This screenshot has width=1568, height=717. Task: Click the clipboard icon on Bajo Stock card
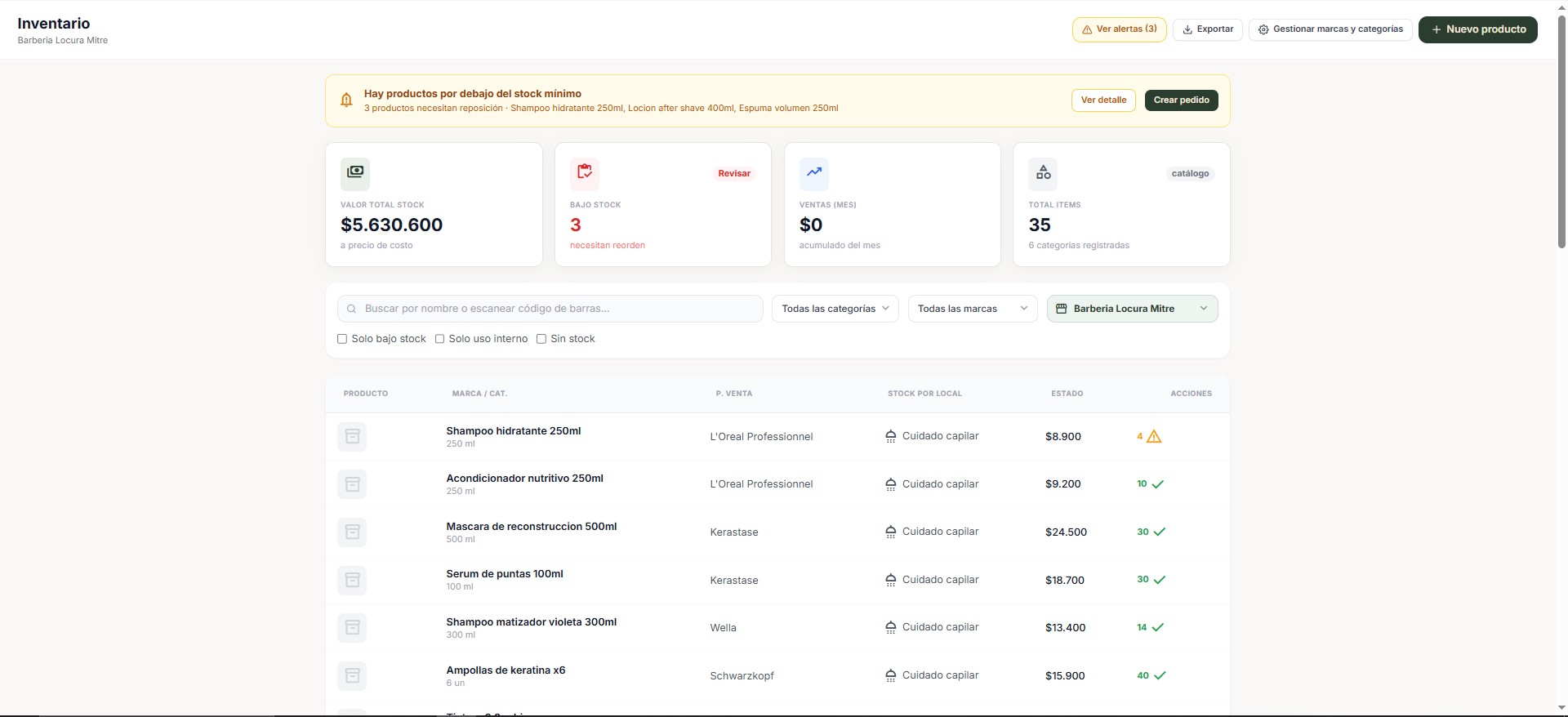585,172
